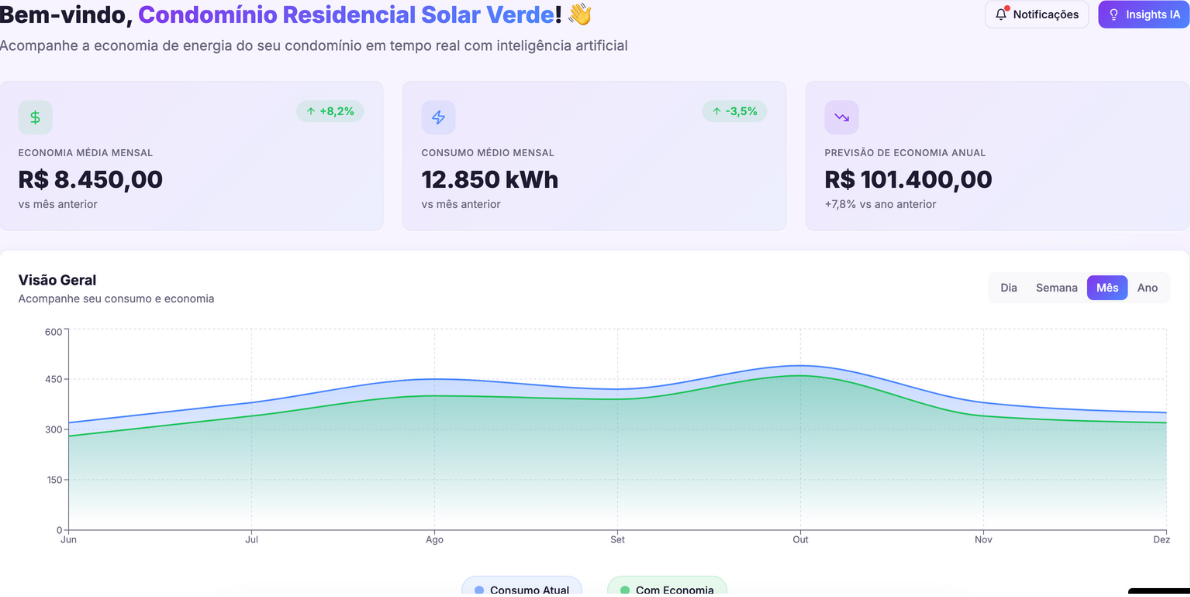The width and height of the screenshot is (1190, 597).
Task: Open the Notificações button
Action: [1037, 15]
